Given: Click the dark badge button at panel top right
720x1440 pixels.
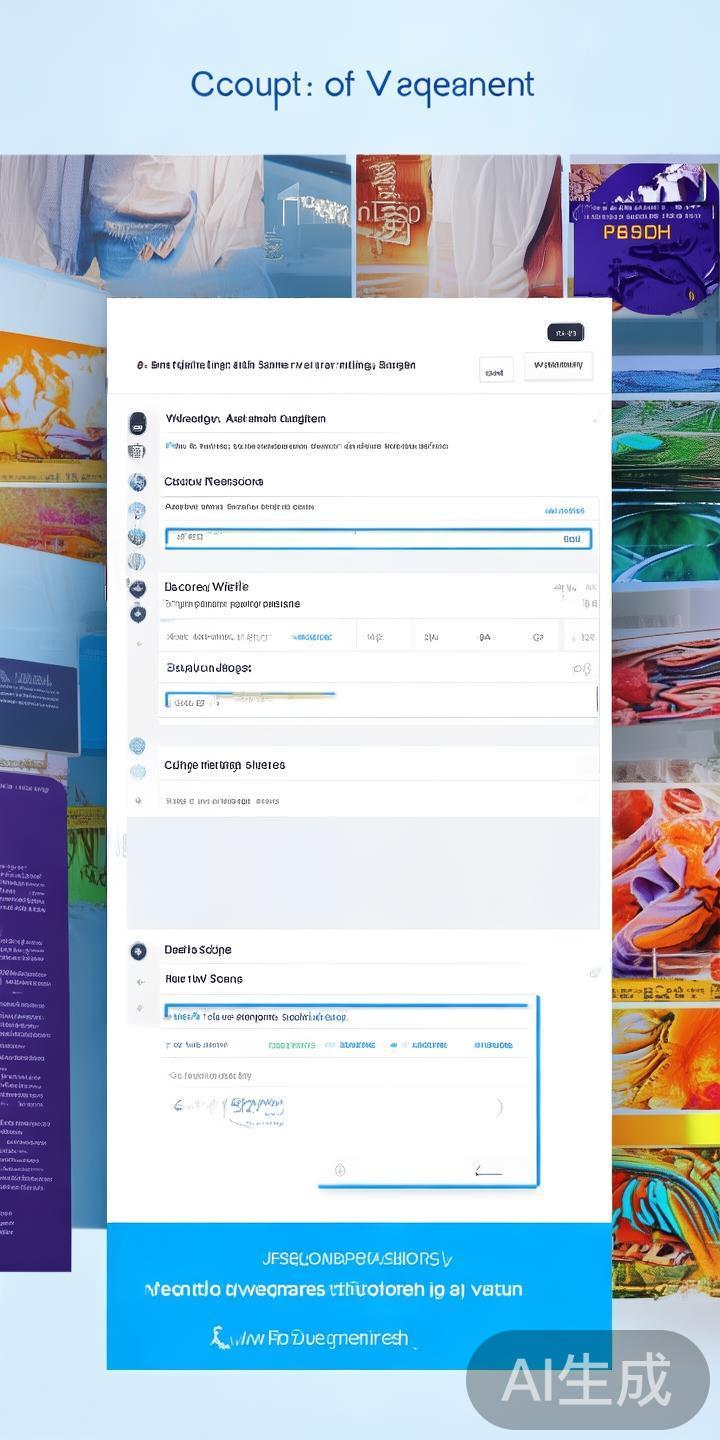Looking at the screenshot, I should click(x=565, y=333).
